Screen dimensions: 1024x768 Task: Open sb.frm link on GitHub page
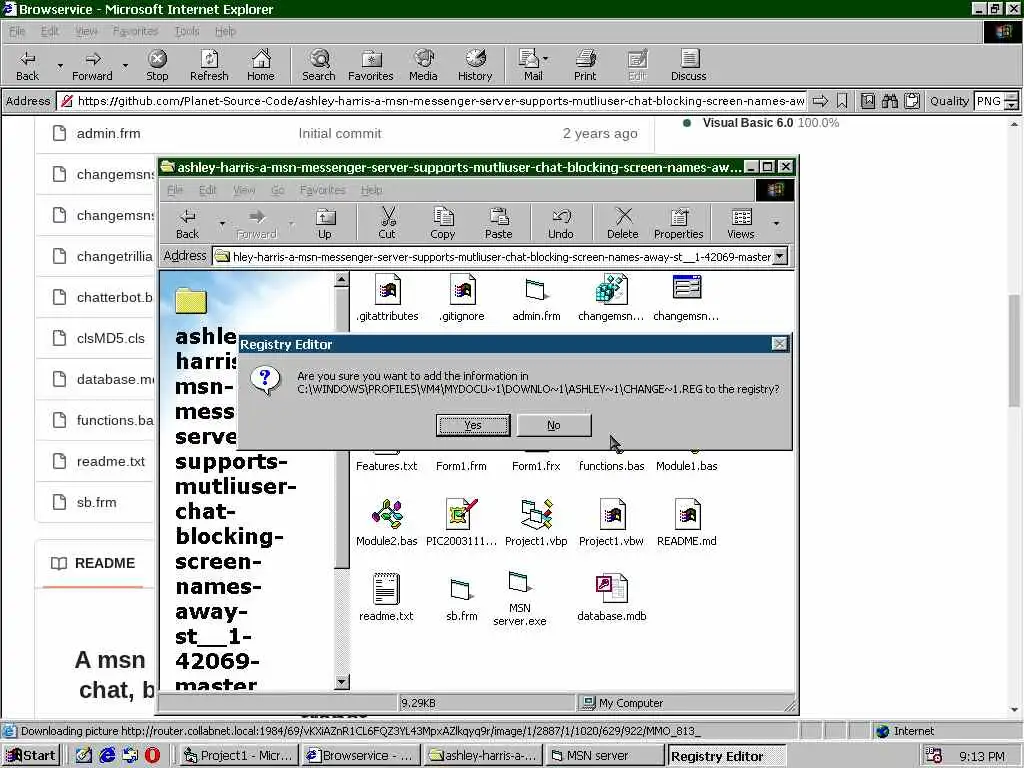click(97, 502)
